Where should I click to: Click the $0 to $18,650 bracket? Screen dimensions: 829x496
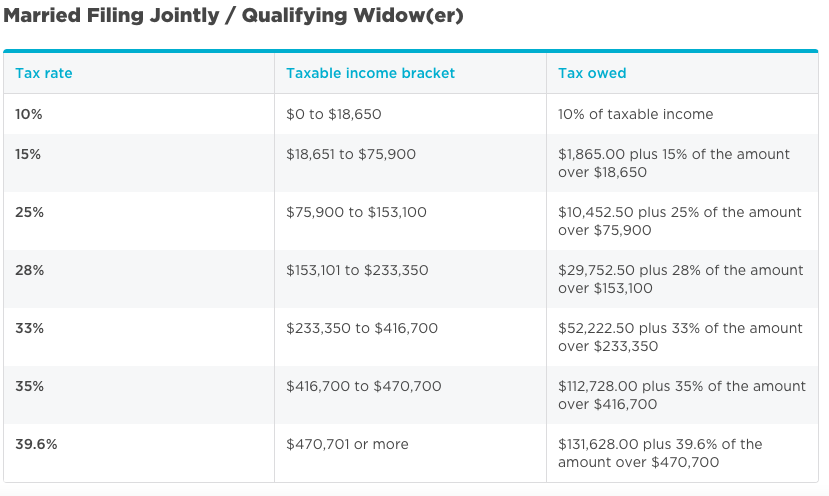coord(334,114)
